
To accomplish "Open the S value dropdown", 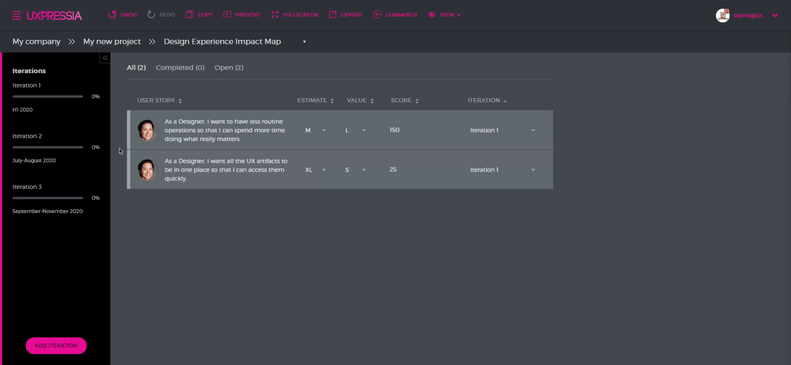I will 356,170.
